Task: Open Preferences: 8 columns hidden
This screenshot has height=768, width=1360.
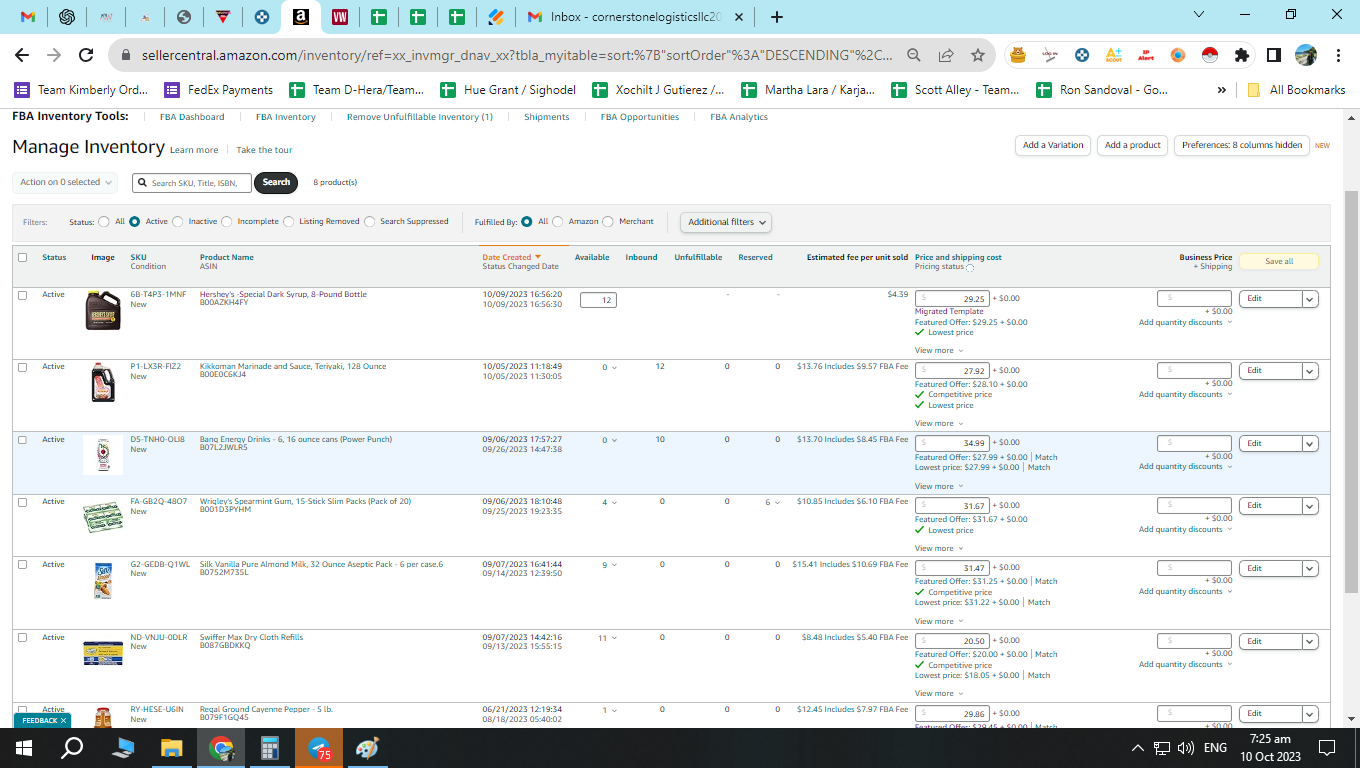Action: pos(1242,145)
